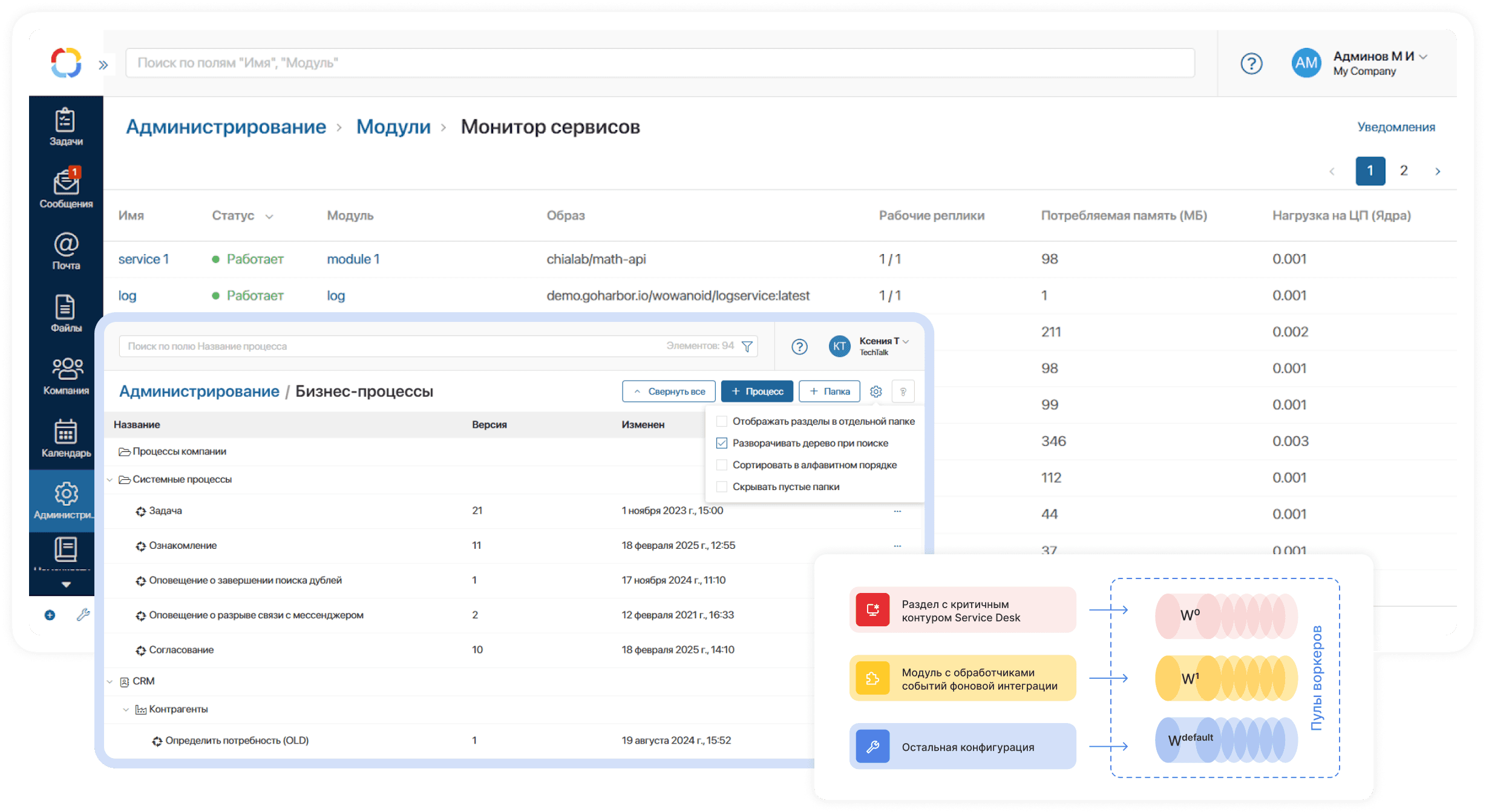Go to page 2 of services
Image resolution: width=1486 pixels, height=812 pixels.
coord(1404,171)
